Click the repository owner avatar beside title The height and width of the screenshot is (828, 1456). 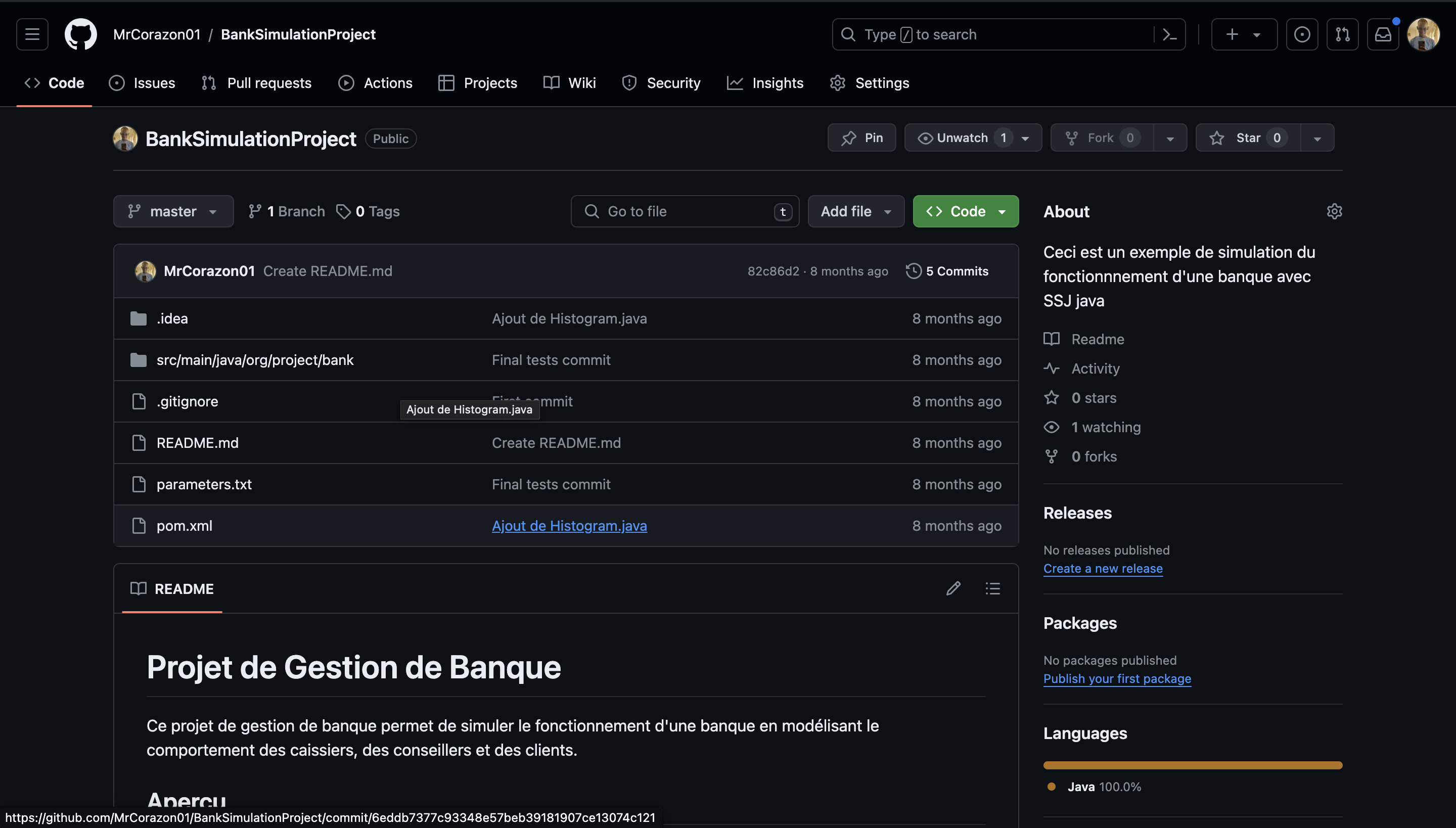point(125,139)
